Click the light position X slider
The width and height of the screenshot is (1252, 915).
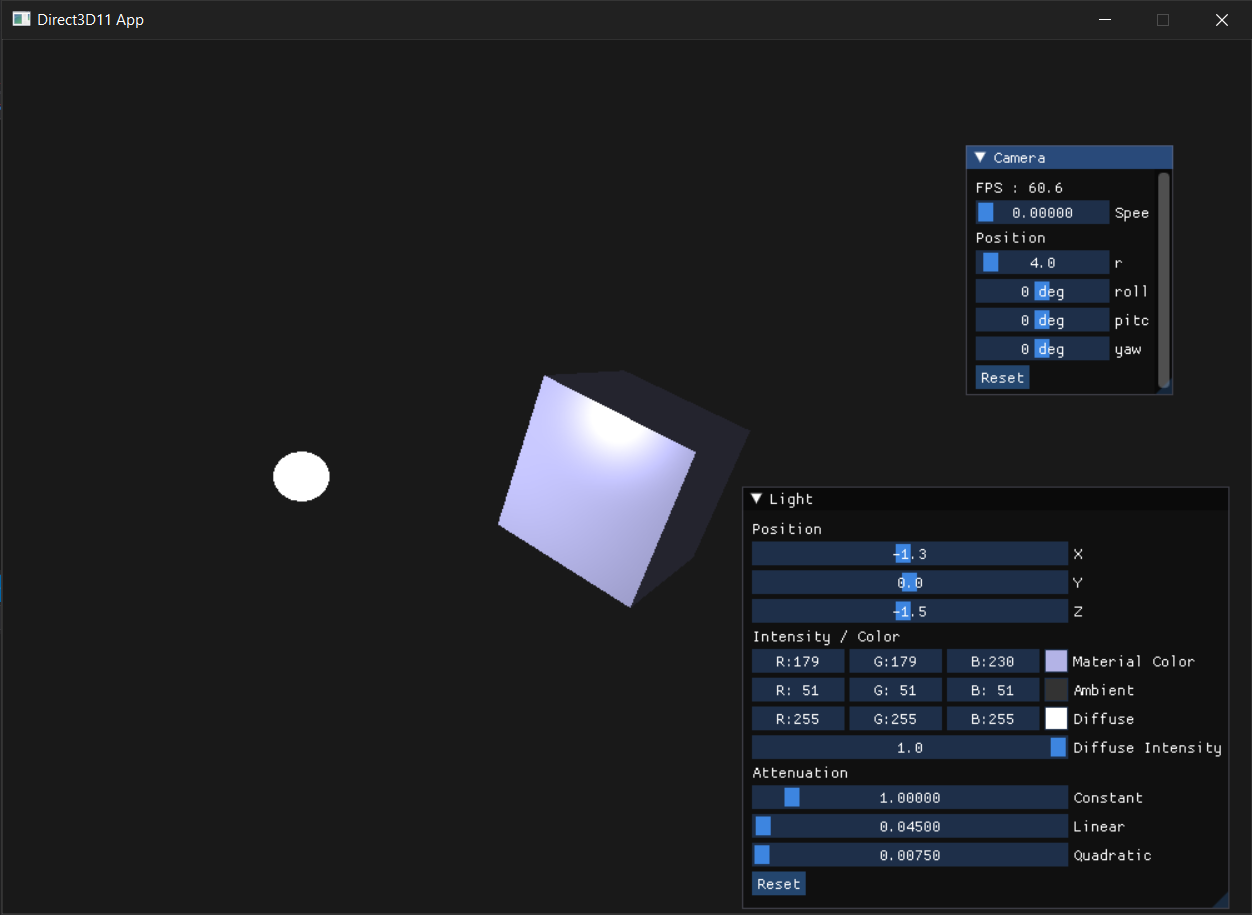coord(910,554)
